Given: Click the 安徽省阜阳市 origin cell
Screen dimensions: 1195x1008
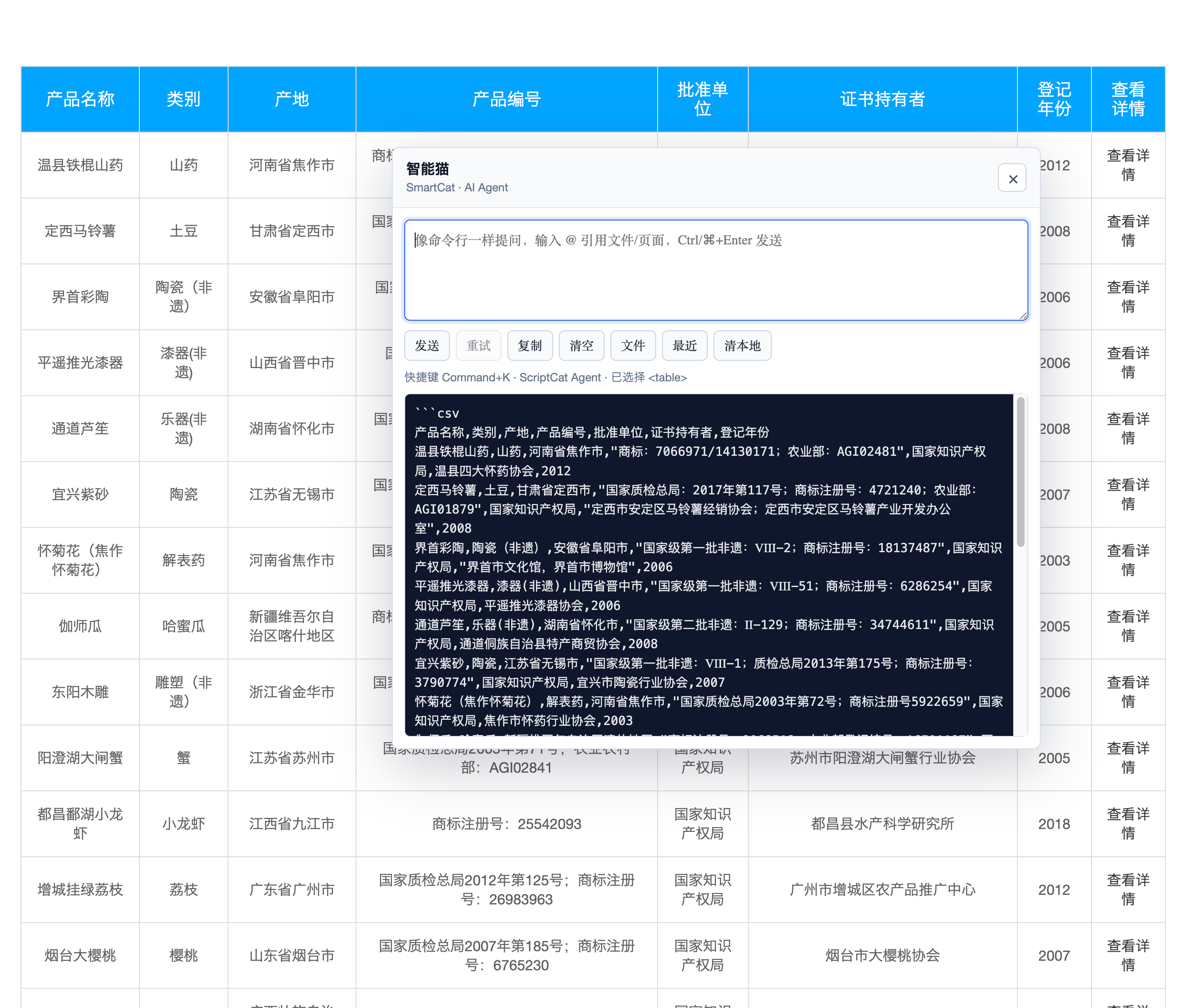Looking at the screenshot, I should [292, 296].
